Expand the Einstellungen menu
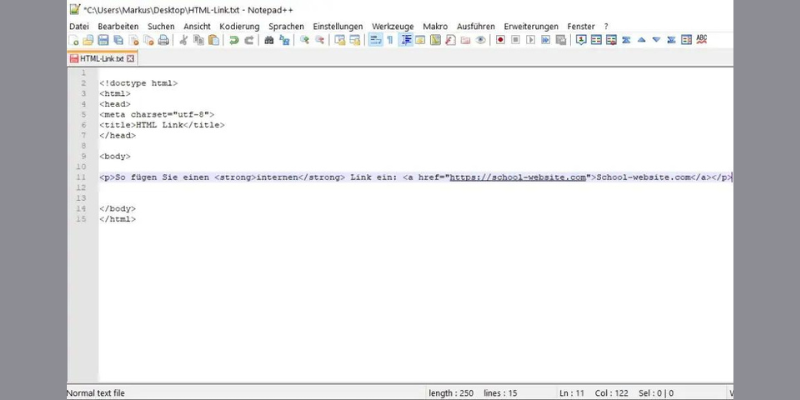This screenshot has width=800, height=400. click(338, 25)
